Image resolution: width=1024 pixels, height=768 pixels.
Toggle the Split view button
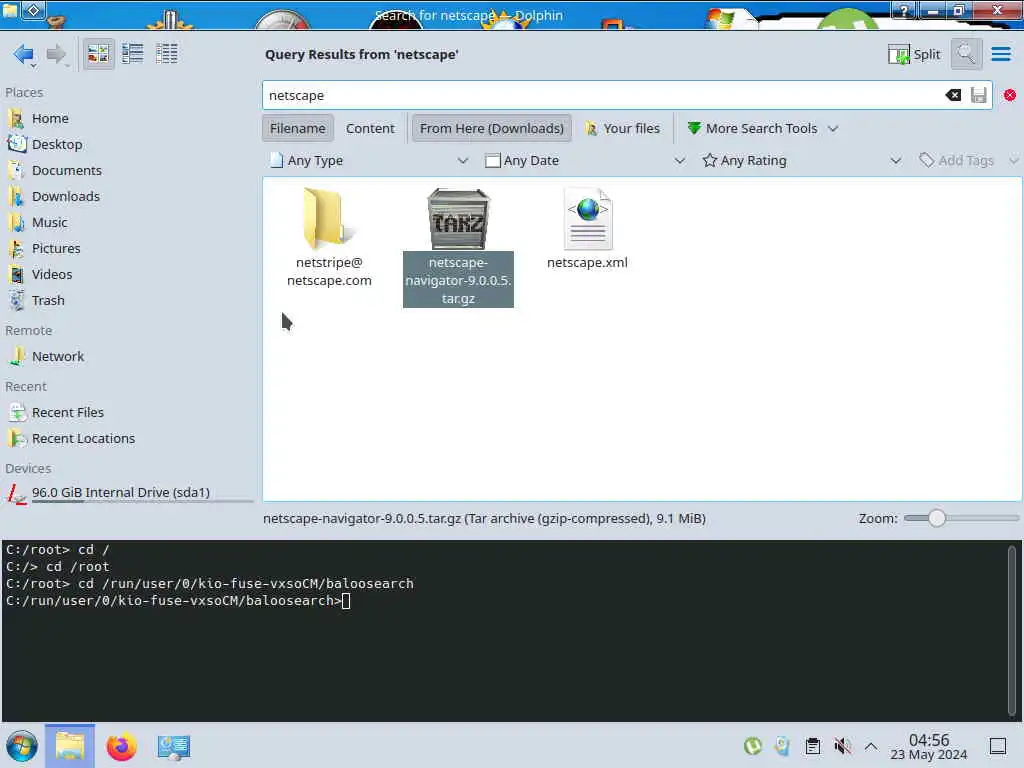[x=914, y=54]
